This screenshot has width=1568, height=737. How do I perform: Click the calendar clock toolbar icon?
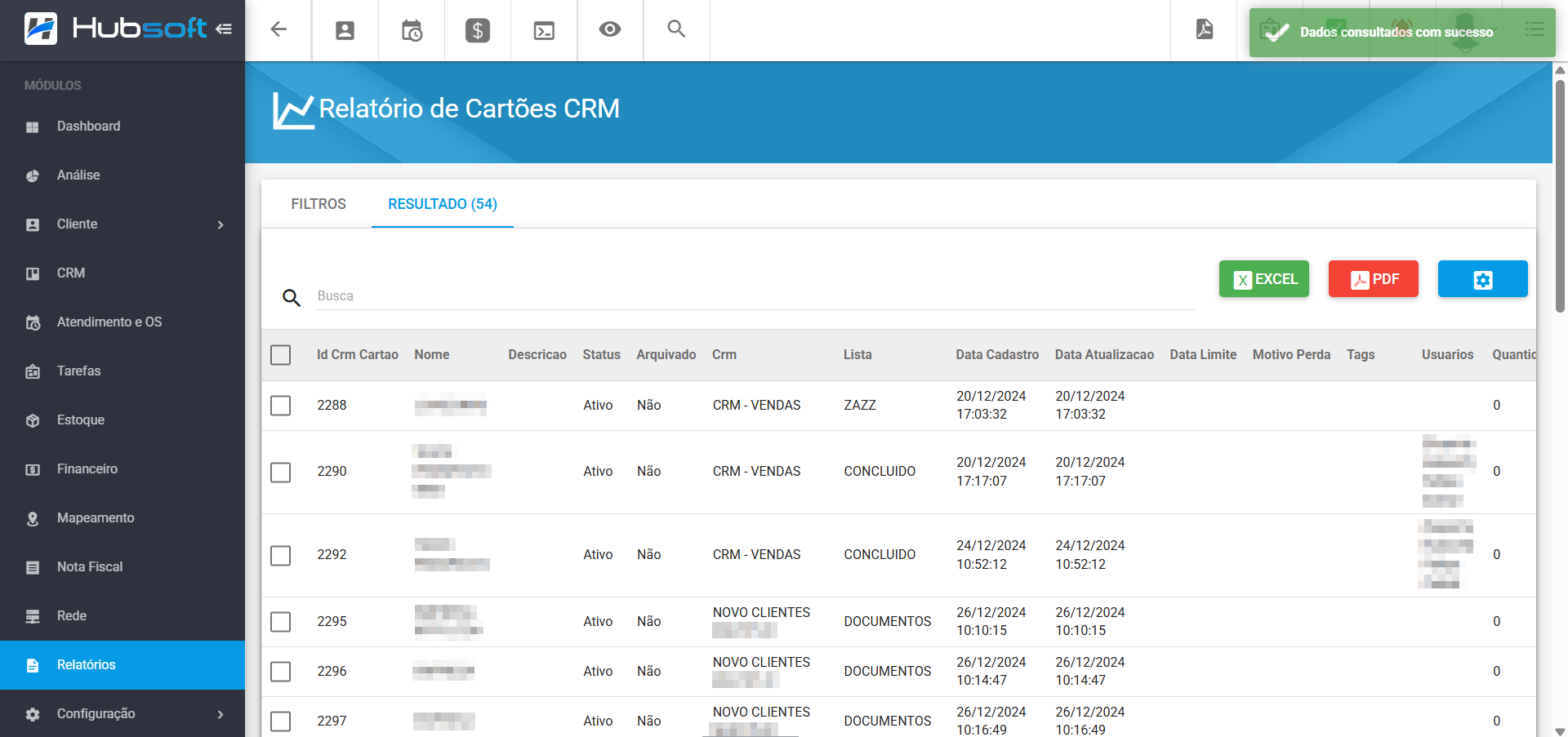412,30
